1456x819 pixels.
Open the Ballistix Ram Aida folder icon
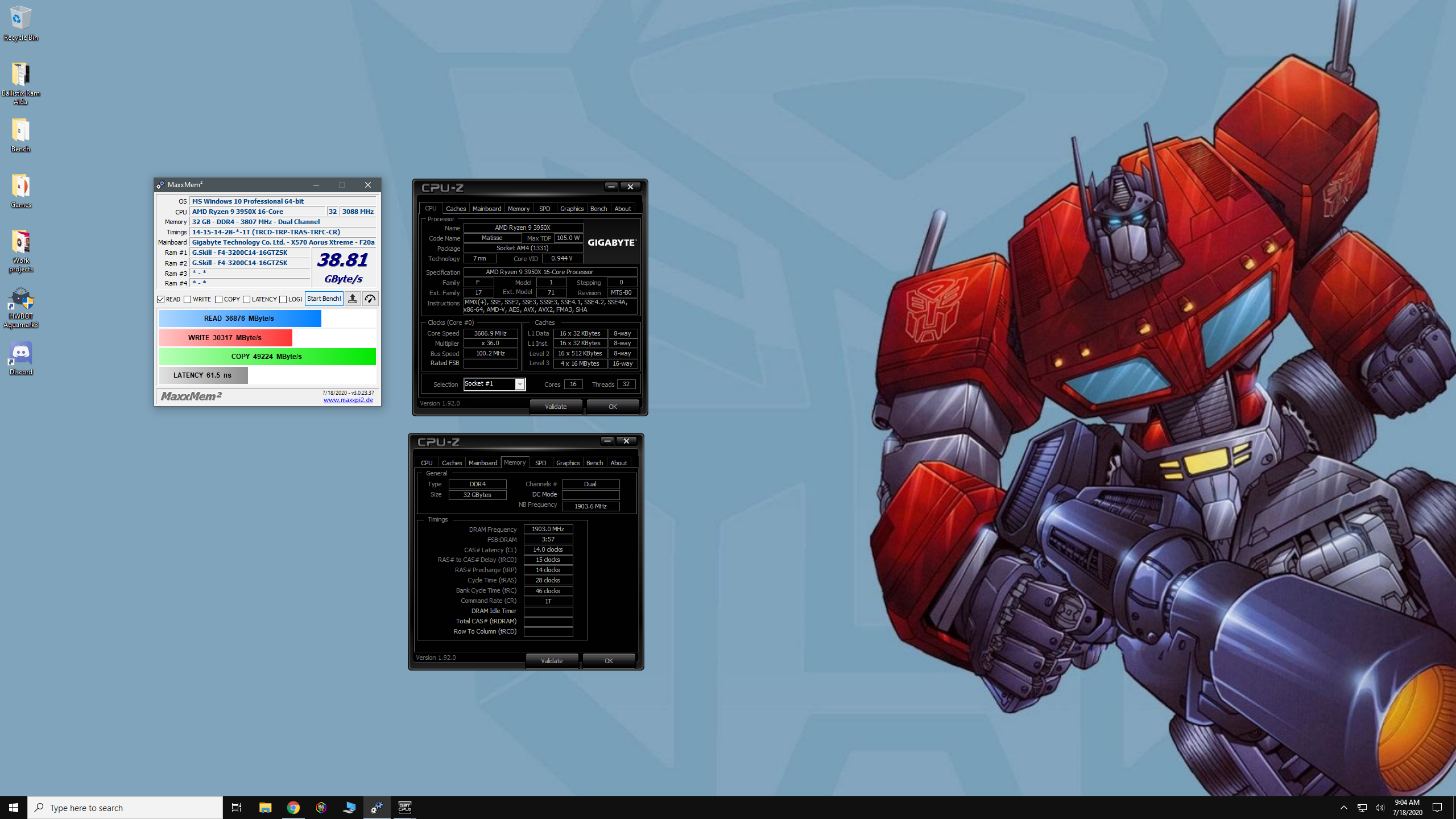[20, 84]
